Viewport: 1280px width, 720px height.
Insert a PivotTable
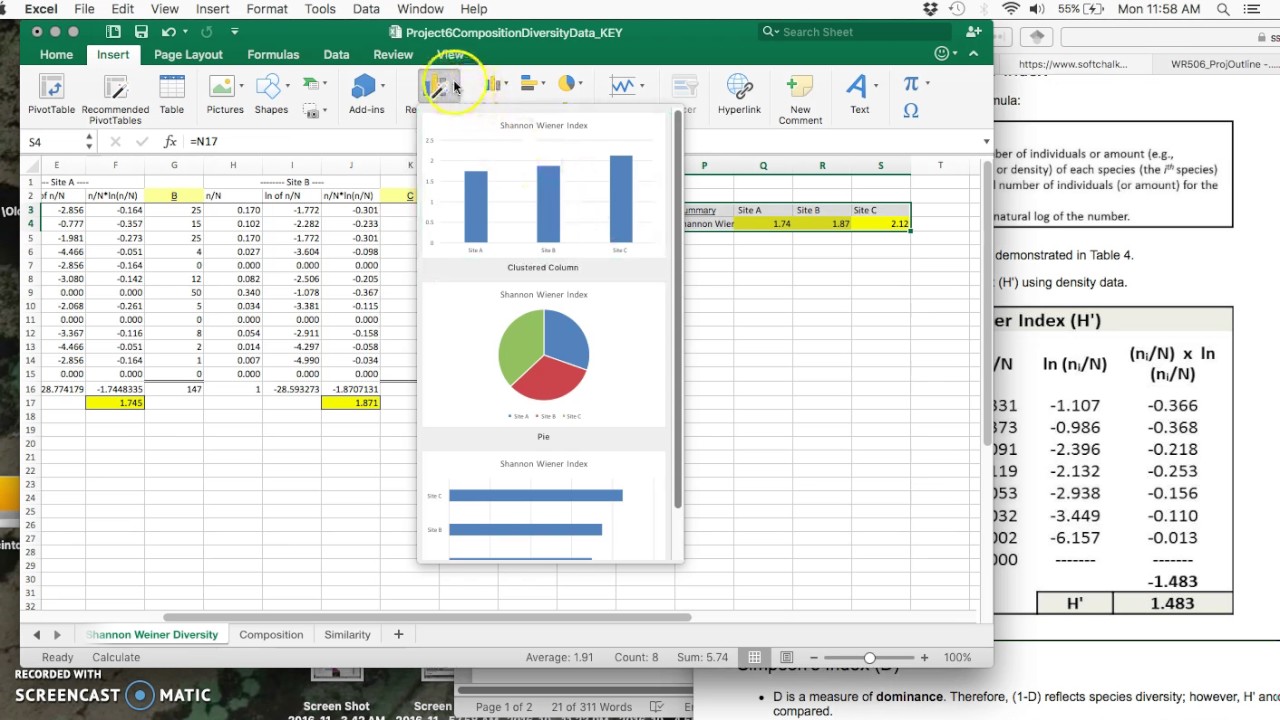[51, 96]
